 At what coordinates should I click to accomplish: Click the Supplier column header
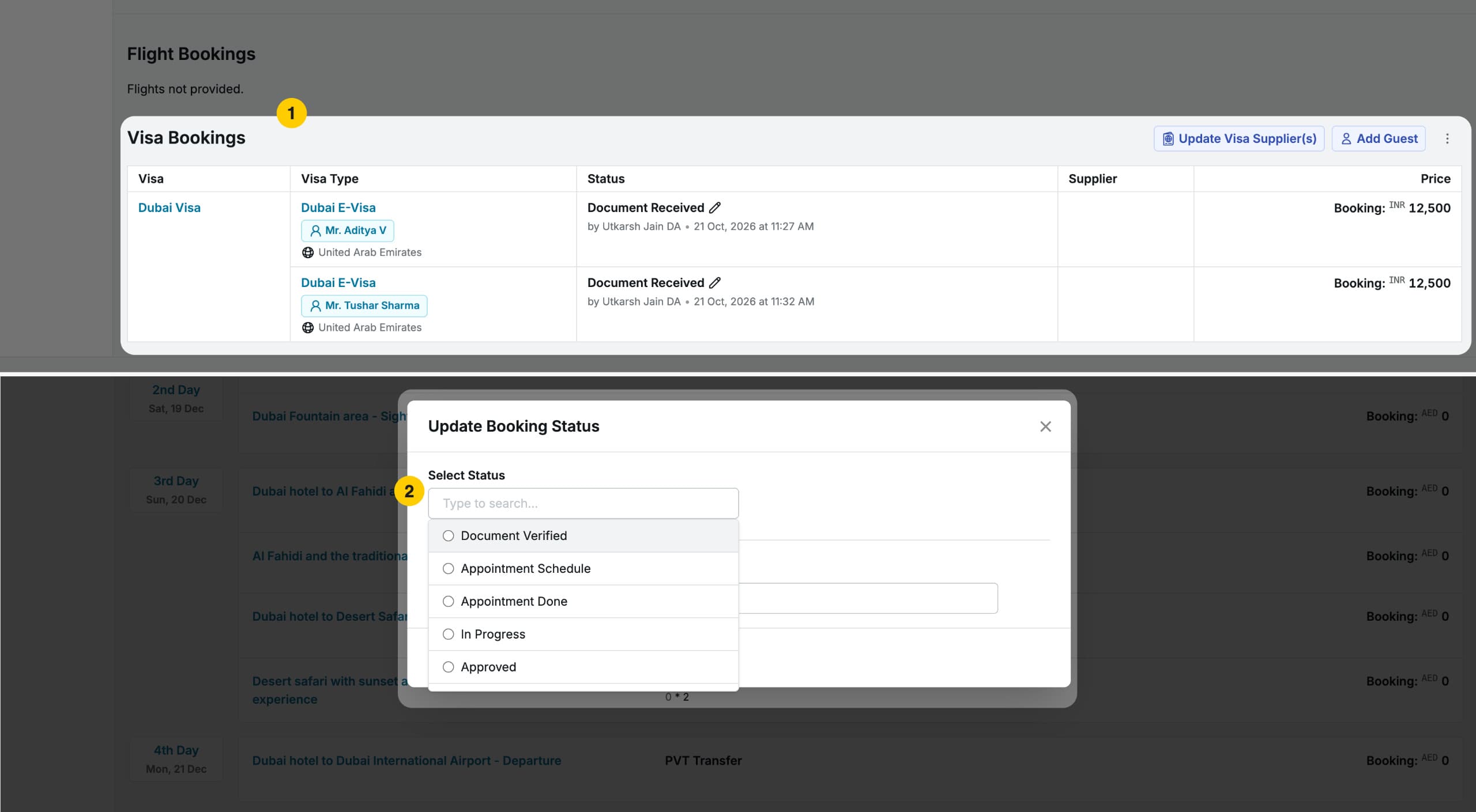[1092, 179]
